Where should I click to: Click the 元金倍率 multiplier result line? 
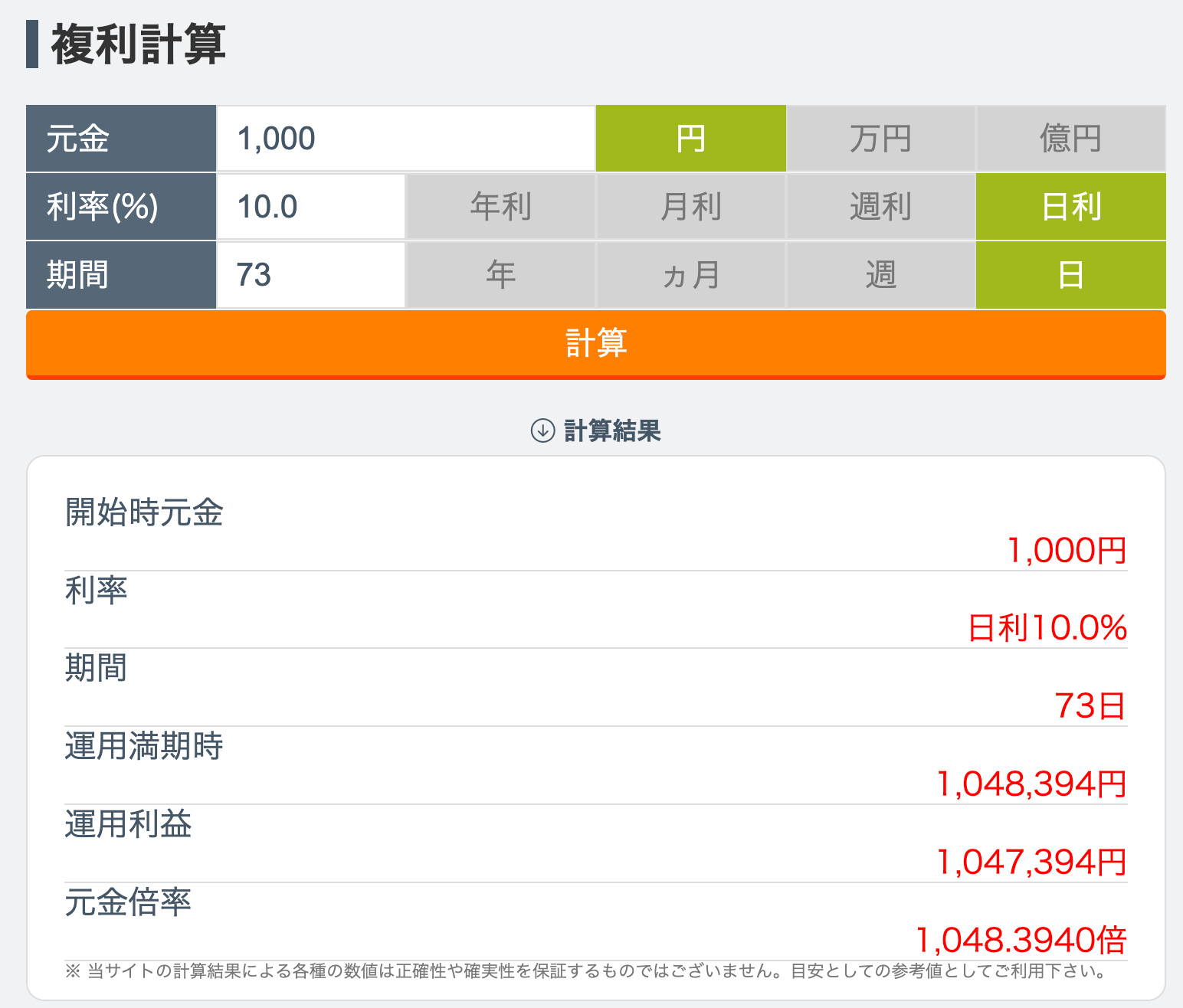pos(1023,939)
